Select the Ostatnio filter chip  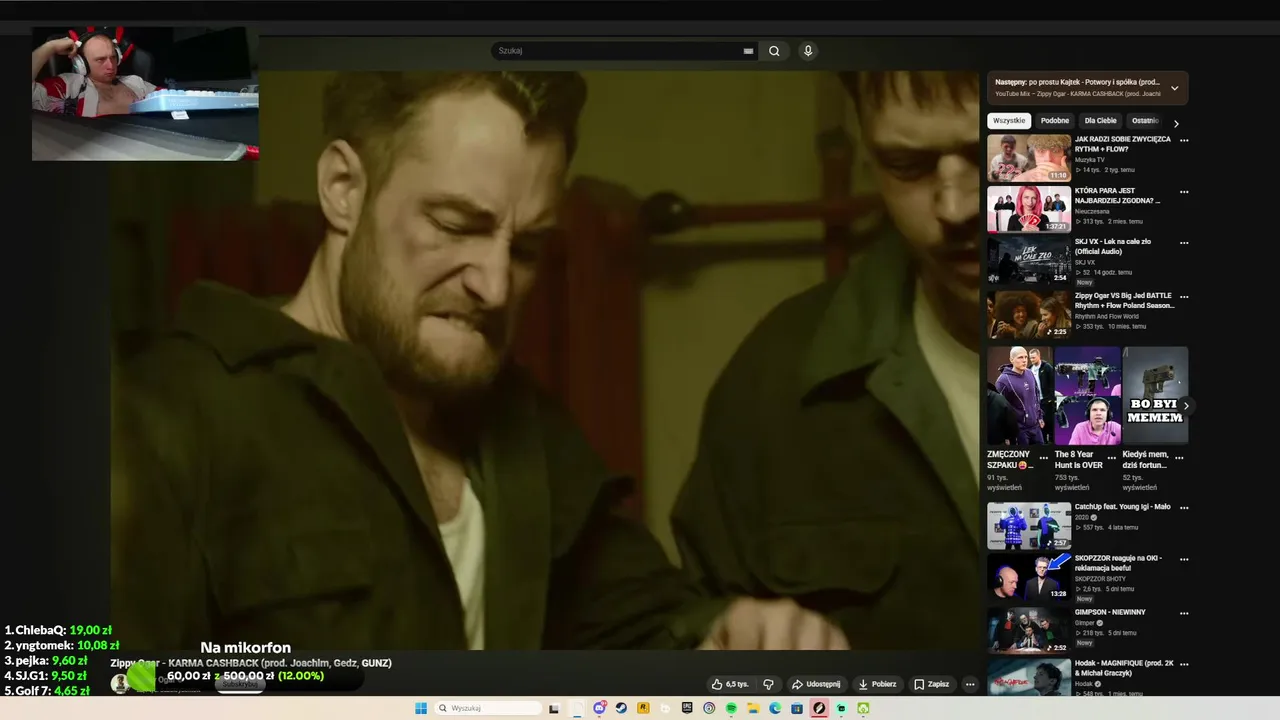click(x=1146, y=121)
